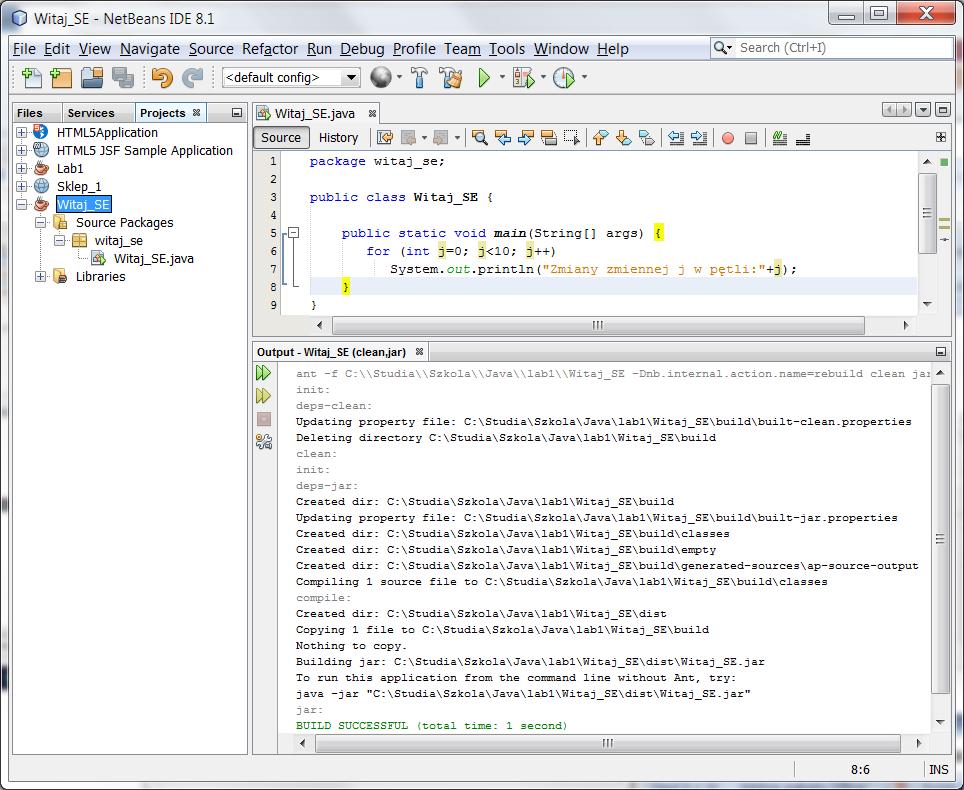Open the Refactor menu
Image resolution: width=964 pixels, height=790 pixels.
pos(270,49)
